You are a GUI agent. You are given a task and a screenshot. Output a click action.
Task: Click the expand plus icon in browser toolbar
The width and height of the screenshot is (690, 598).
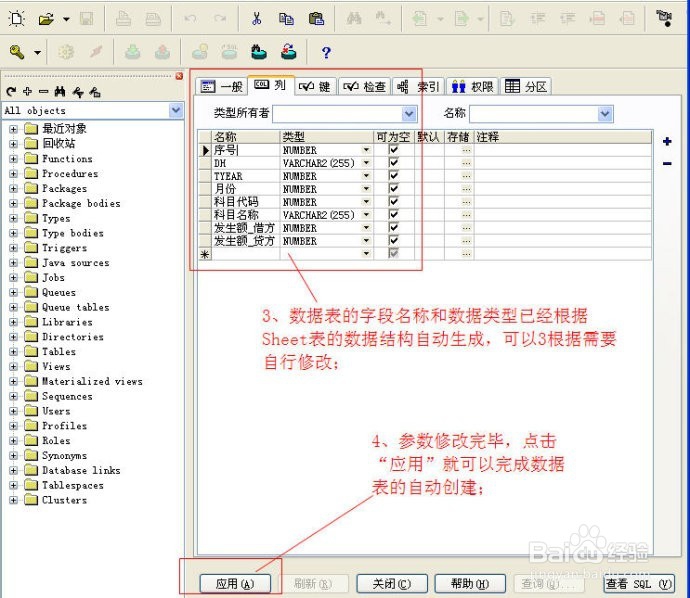coord(27,92)
